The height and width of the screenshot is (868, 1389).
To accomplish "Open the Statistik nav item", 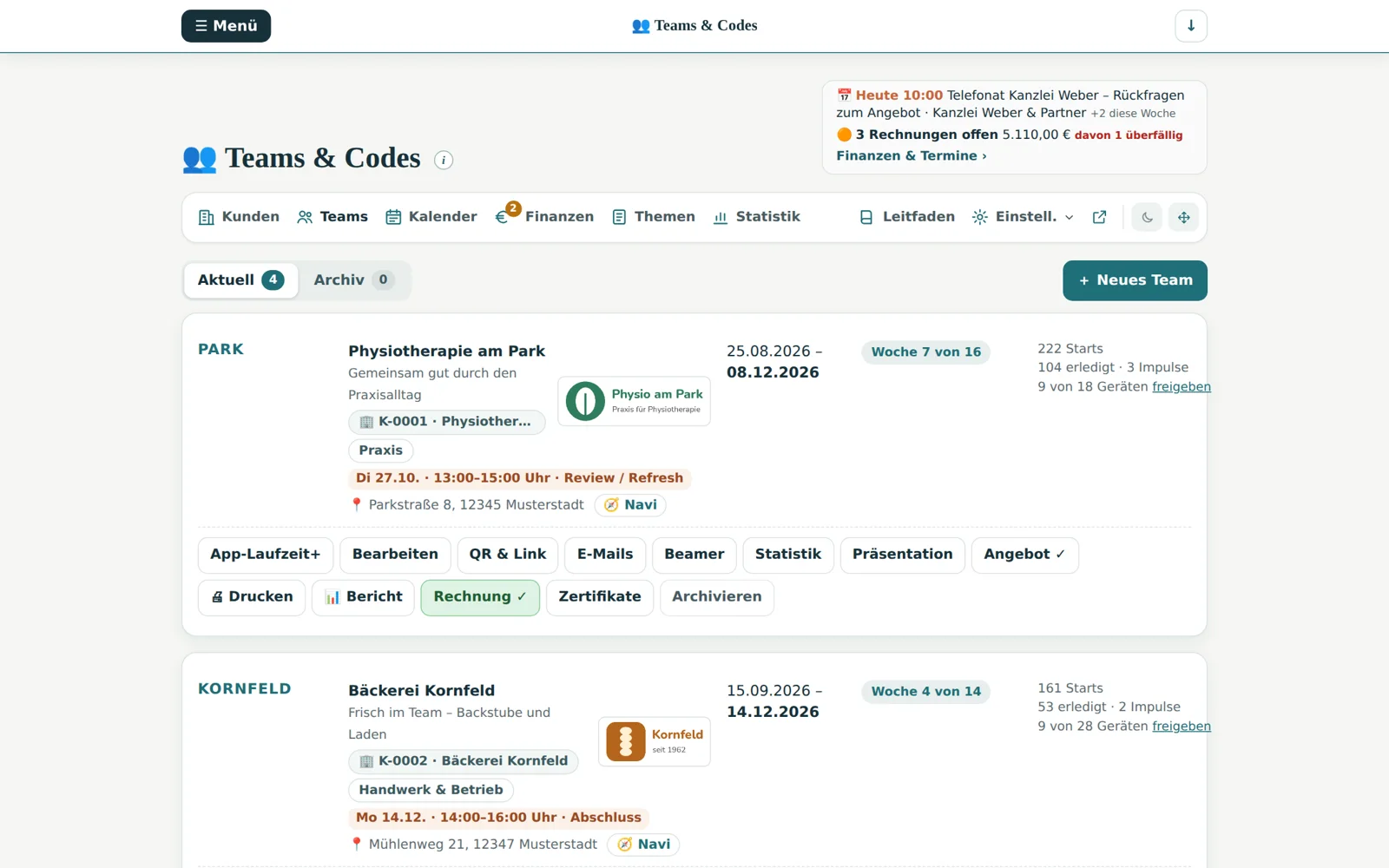I will [x=756, y=217].
